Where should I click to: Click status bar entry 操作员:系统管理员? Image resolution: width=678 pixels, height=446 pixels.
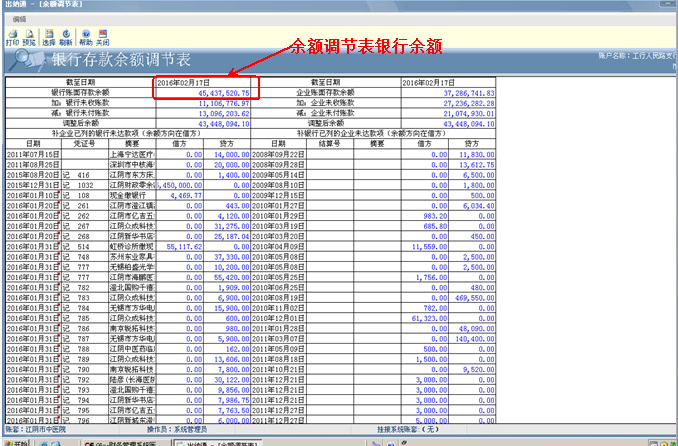tap(177, 429)
